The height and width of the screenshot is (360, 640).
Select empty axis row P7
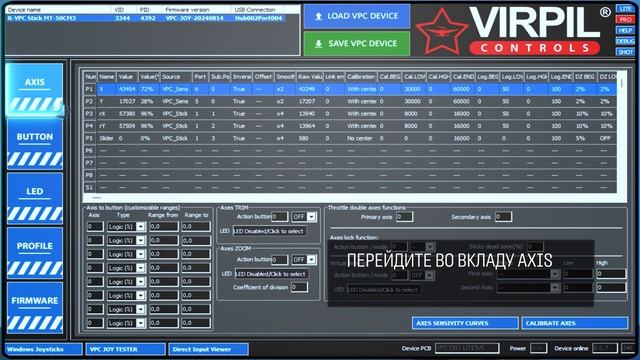(x=350, y=163)
